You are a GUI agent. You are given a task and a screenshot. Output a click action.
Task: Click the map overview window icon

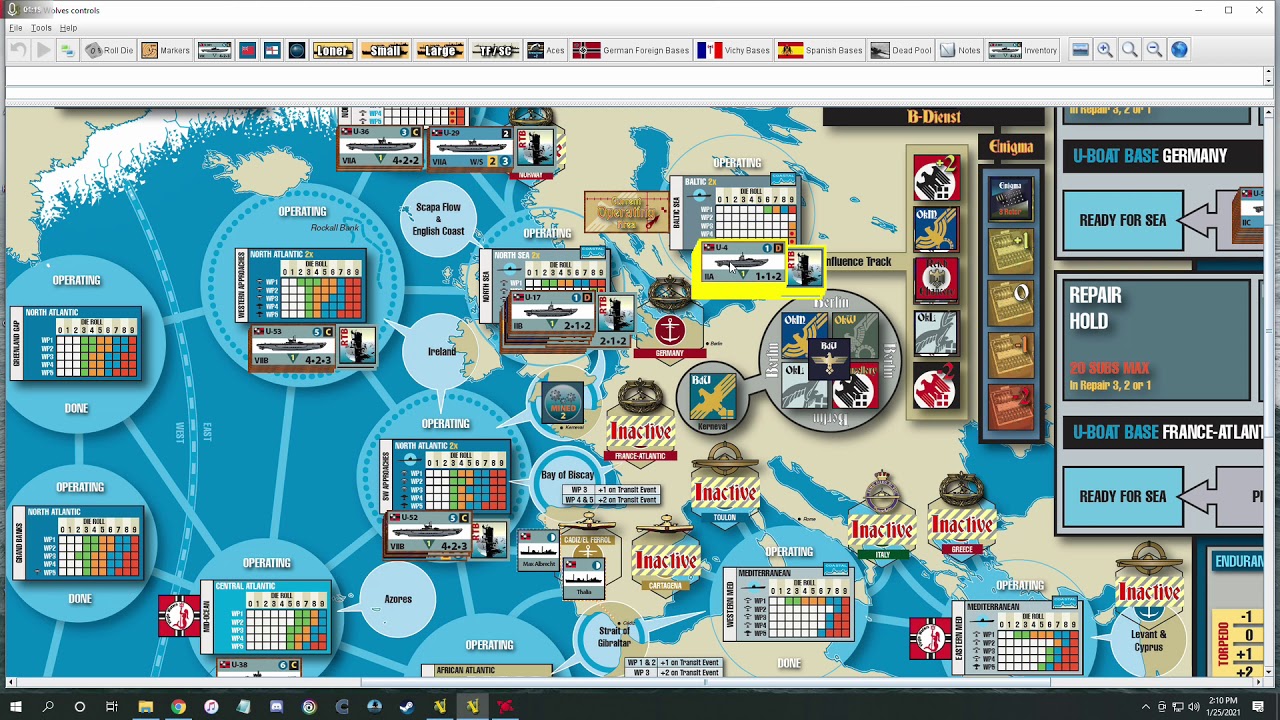coord(1080,50)
